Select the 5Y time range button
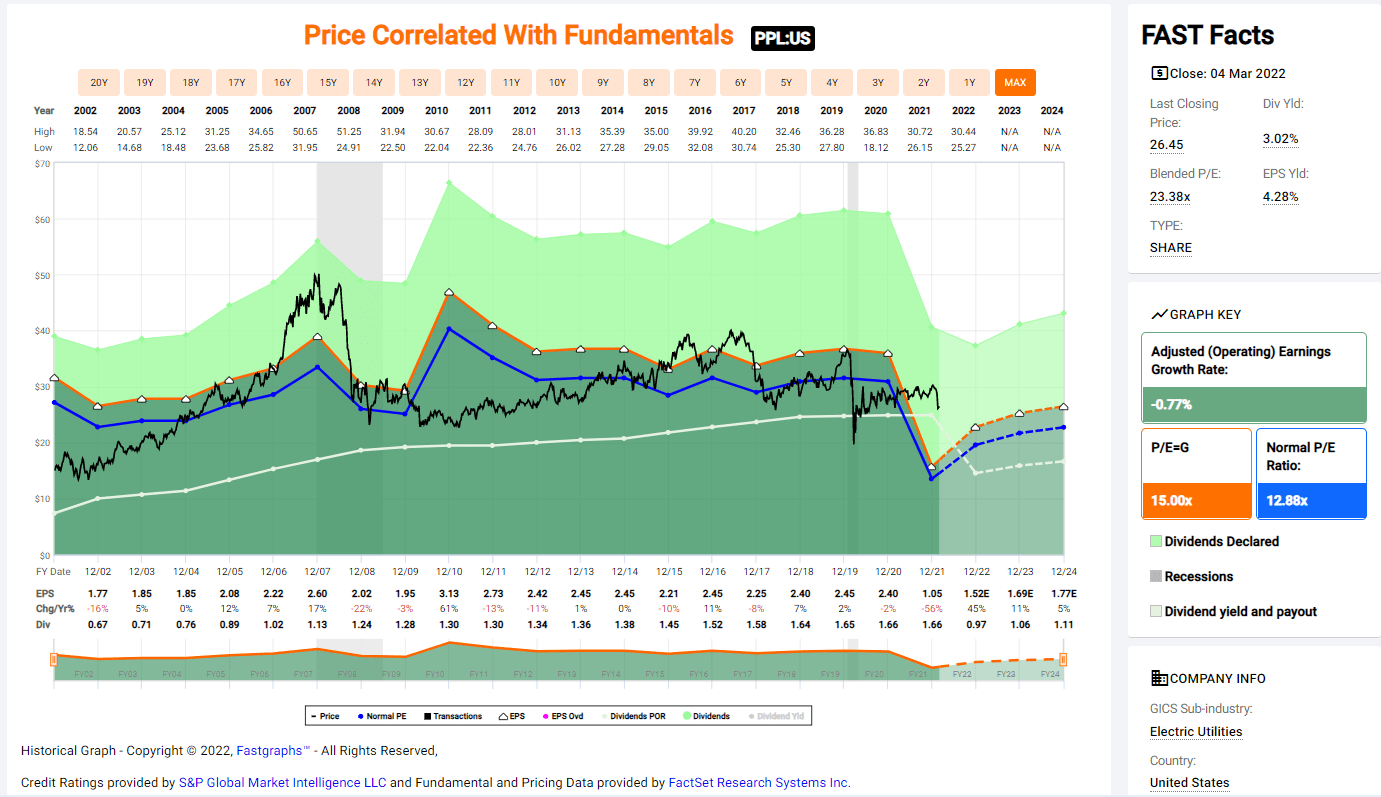1381x797 pixels. coord(786,83)
